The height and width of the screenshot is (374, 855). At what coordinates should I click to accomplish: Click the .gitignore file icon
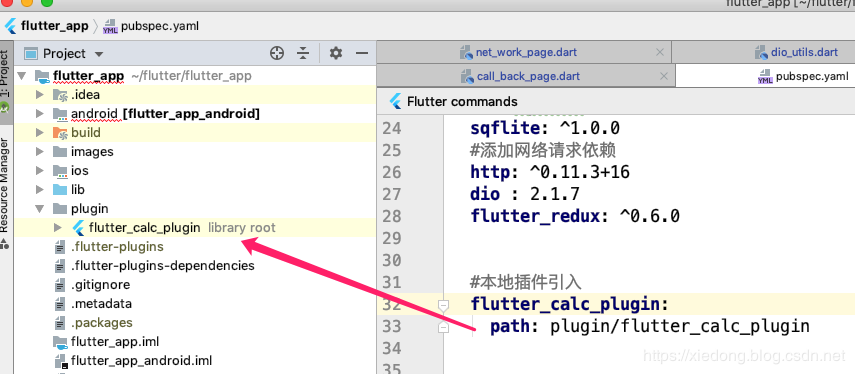tap(60, 285)
